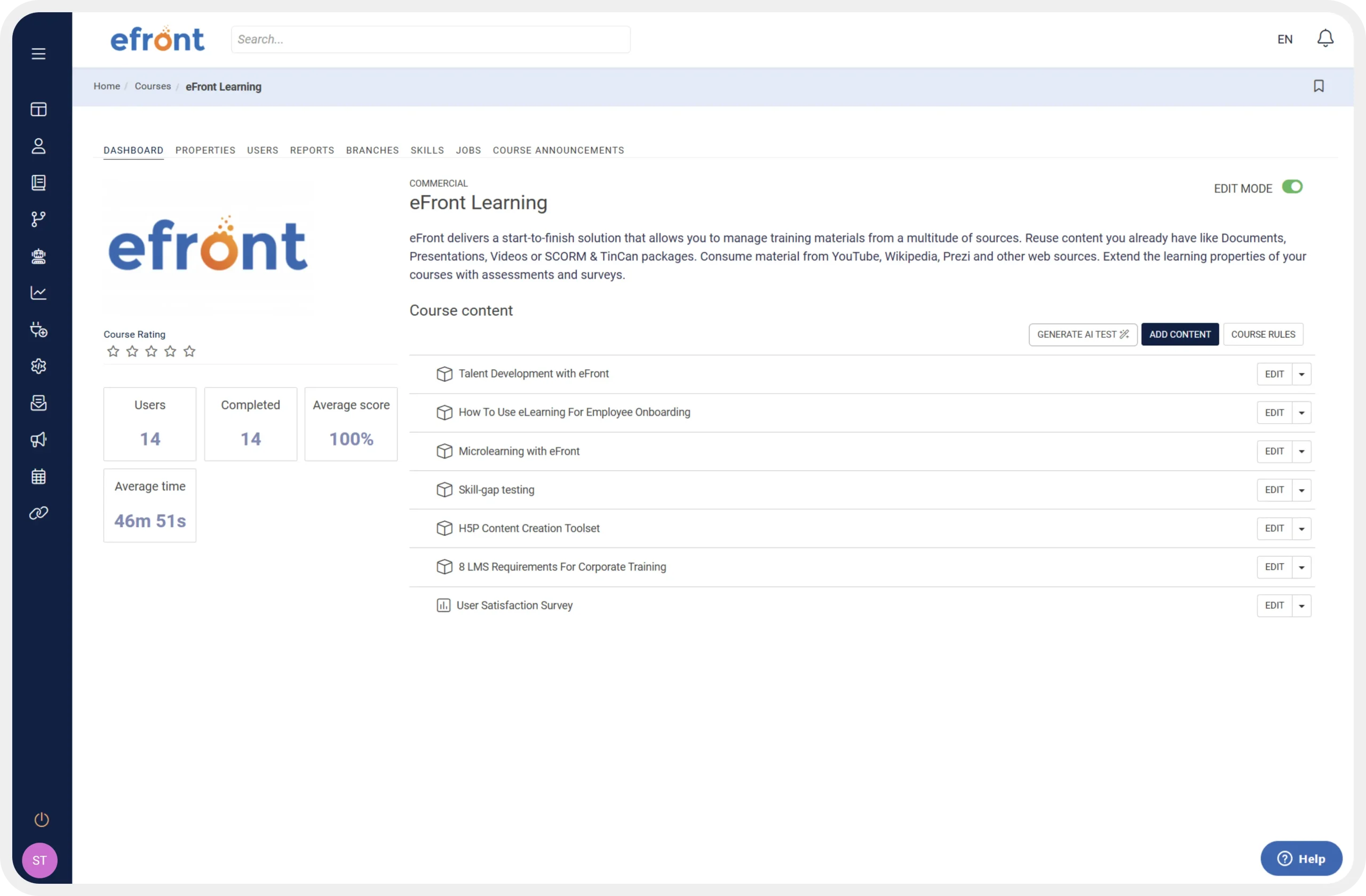Click Edit for User Satisfaction Survey
Image resolution: width=1366 pixels, height=896 pixels.
(x=1274, y=606)
